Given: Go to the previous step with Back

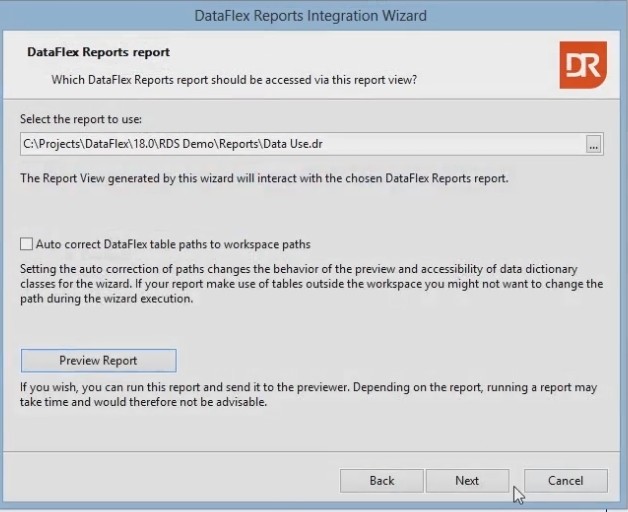Looking at the screenshot, I should [381, 480].
